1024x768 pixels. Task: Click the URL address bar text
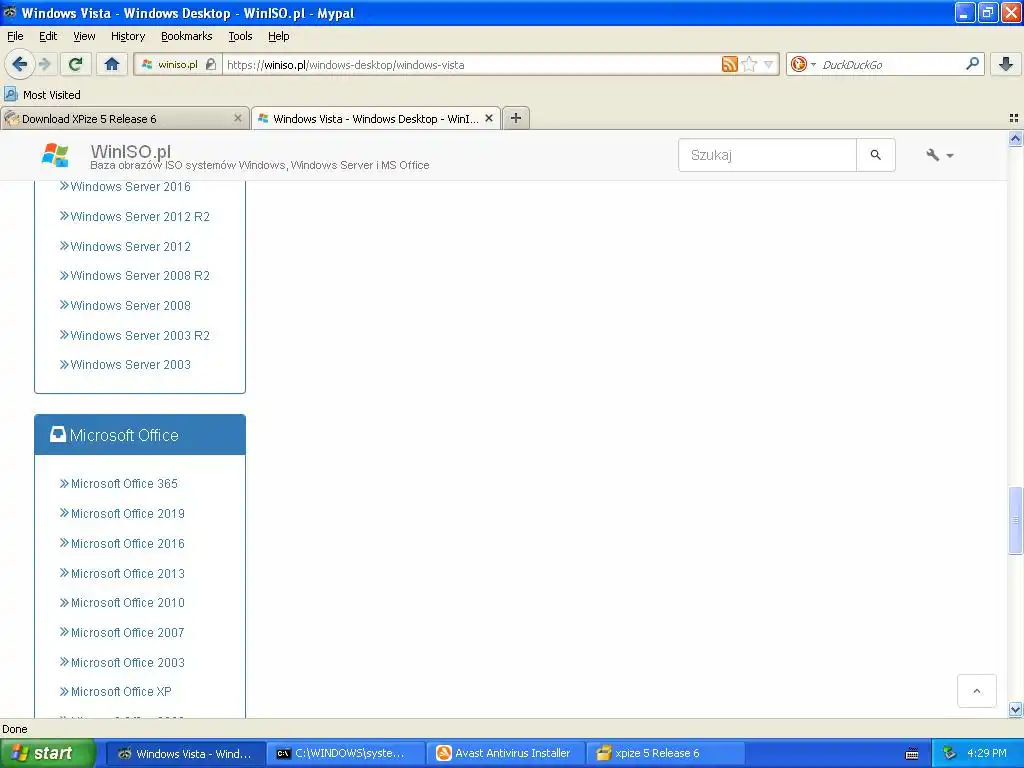point(345,65)
